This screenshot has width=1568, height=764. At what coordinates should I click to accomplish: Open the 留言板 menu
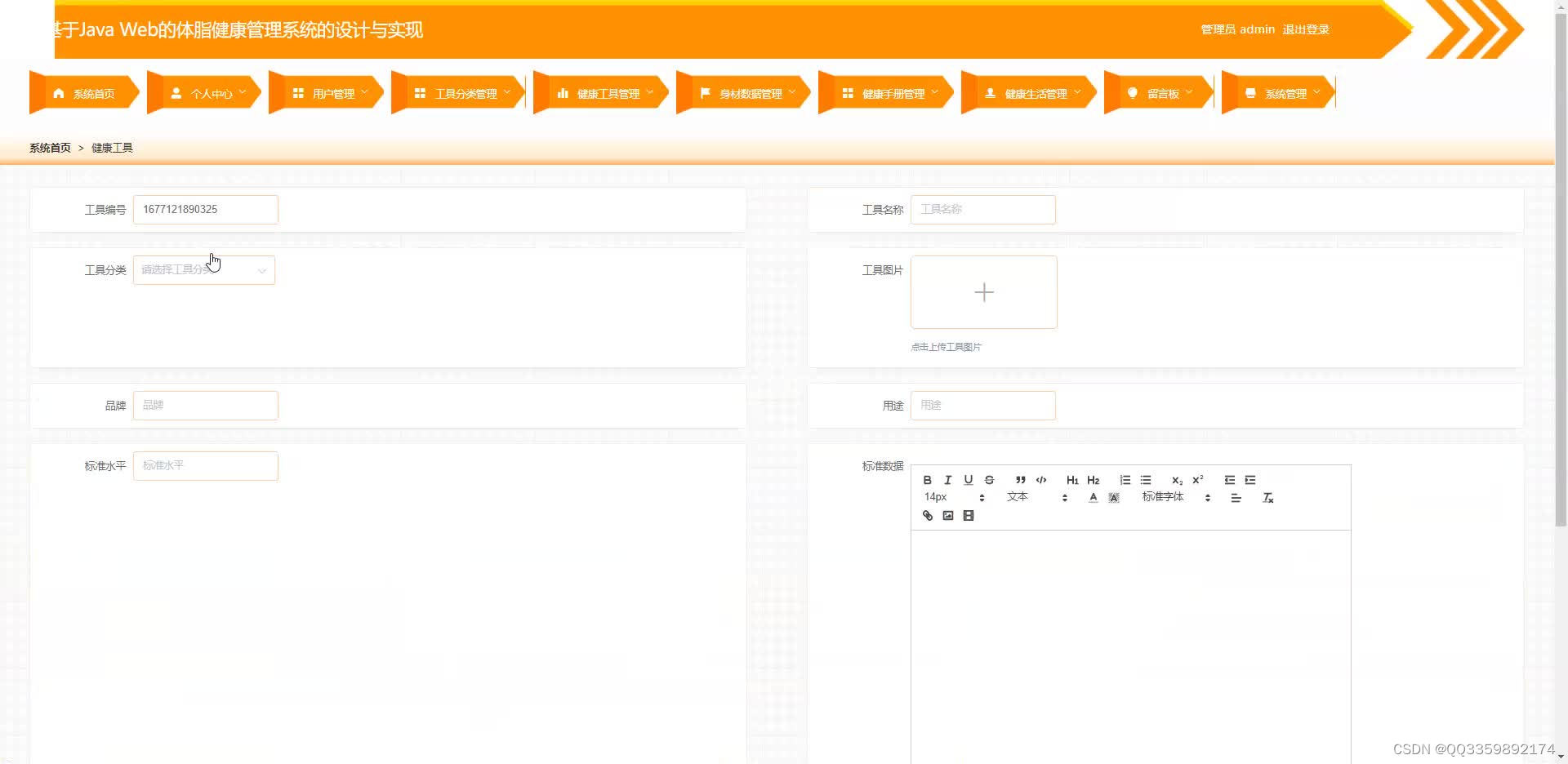1159,94
